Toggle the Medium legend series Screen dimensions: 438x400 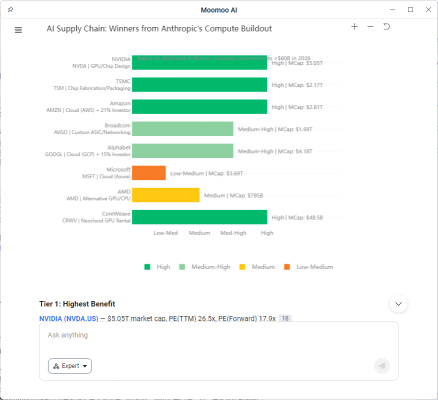[x=257, y=267]
